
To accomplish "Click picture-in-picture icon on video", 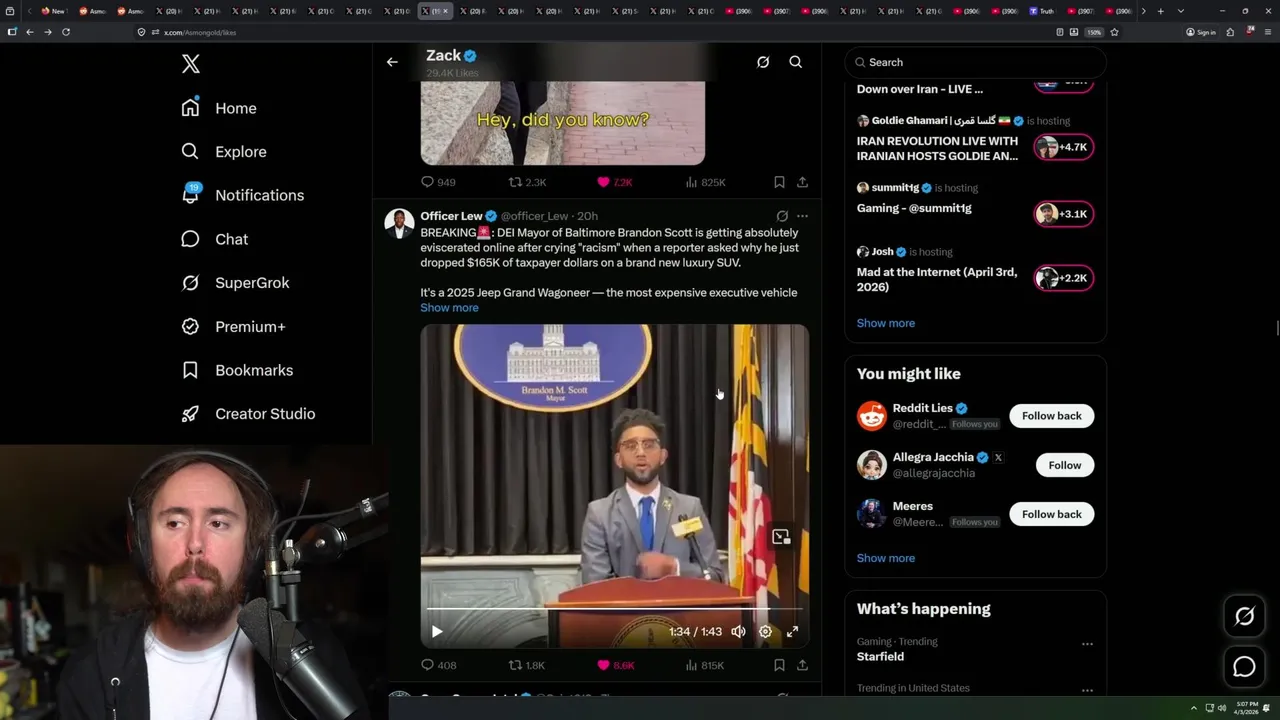I will pos(781,537).
